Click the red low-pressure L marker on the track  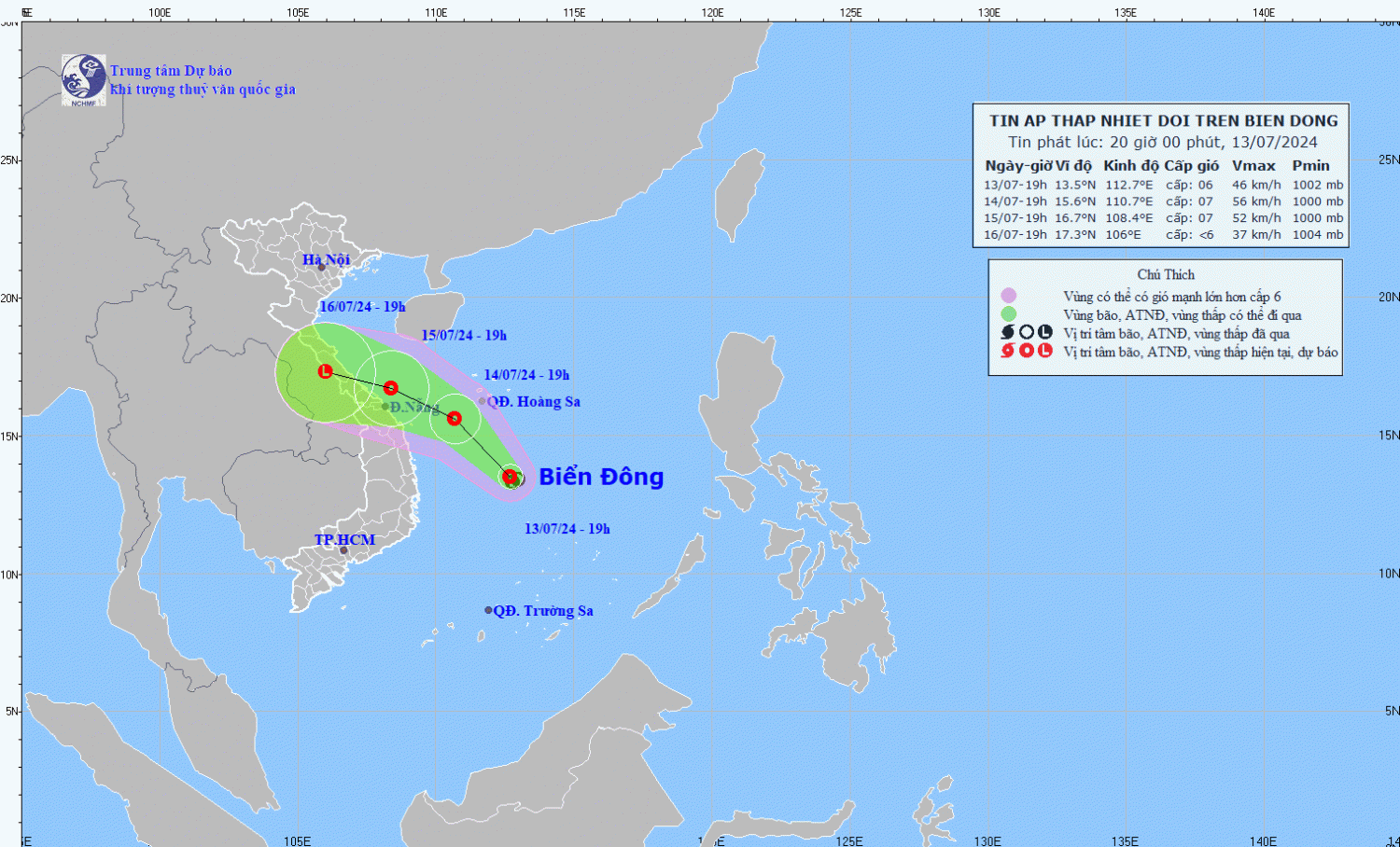coord(325,371)
